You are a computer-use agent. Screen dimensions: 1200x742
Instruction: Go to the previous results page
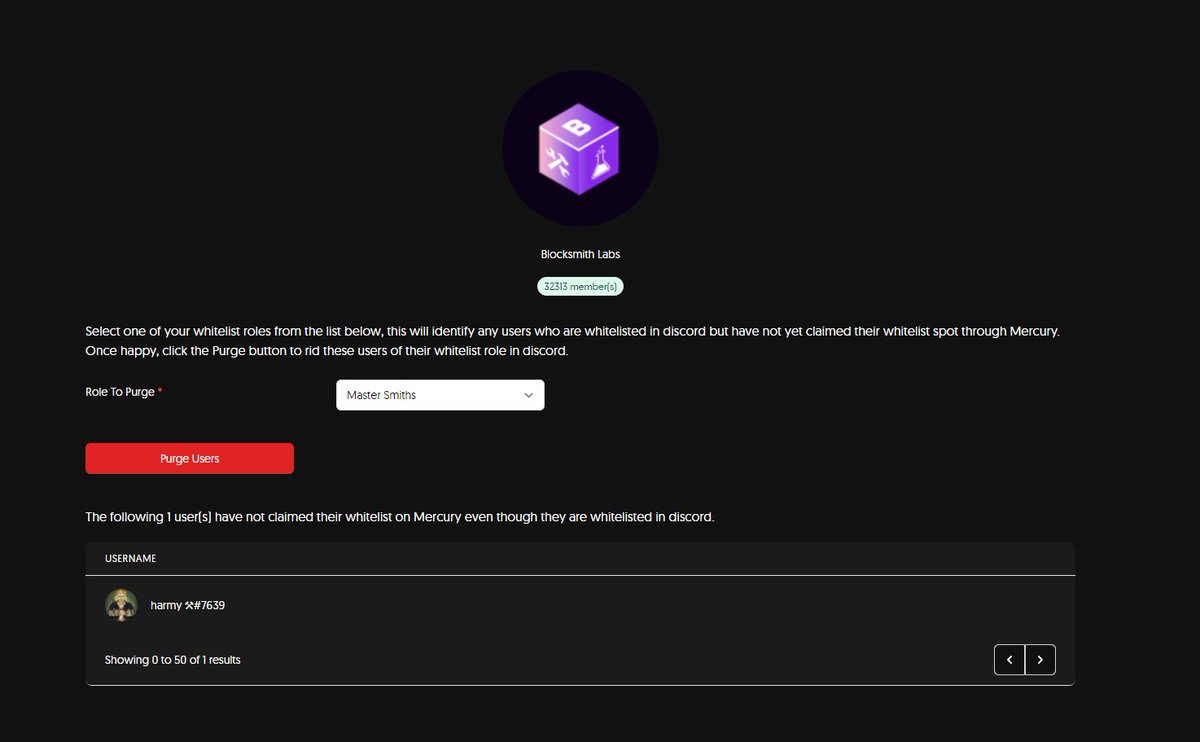click(x=1010, y=660)
